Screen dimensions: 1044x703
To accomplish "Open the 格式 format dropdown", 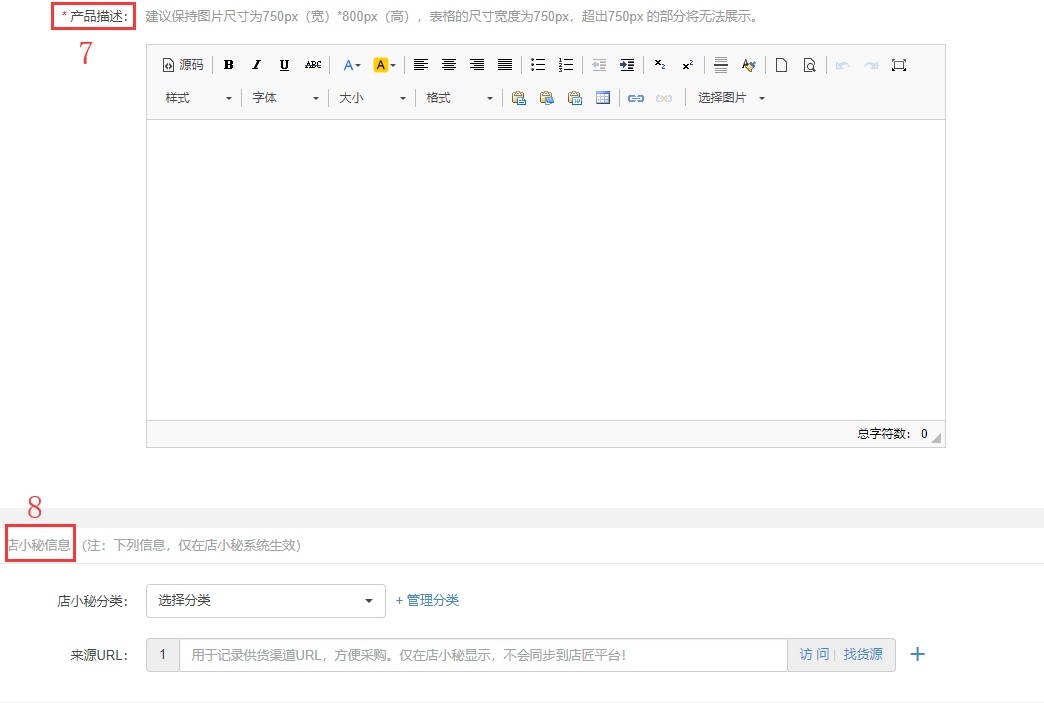I will pos(459,98).
